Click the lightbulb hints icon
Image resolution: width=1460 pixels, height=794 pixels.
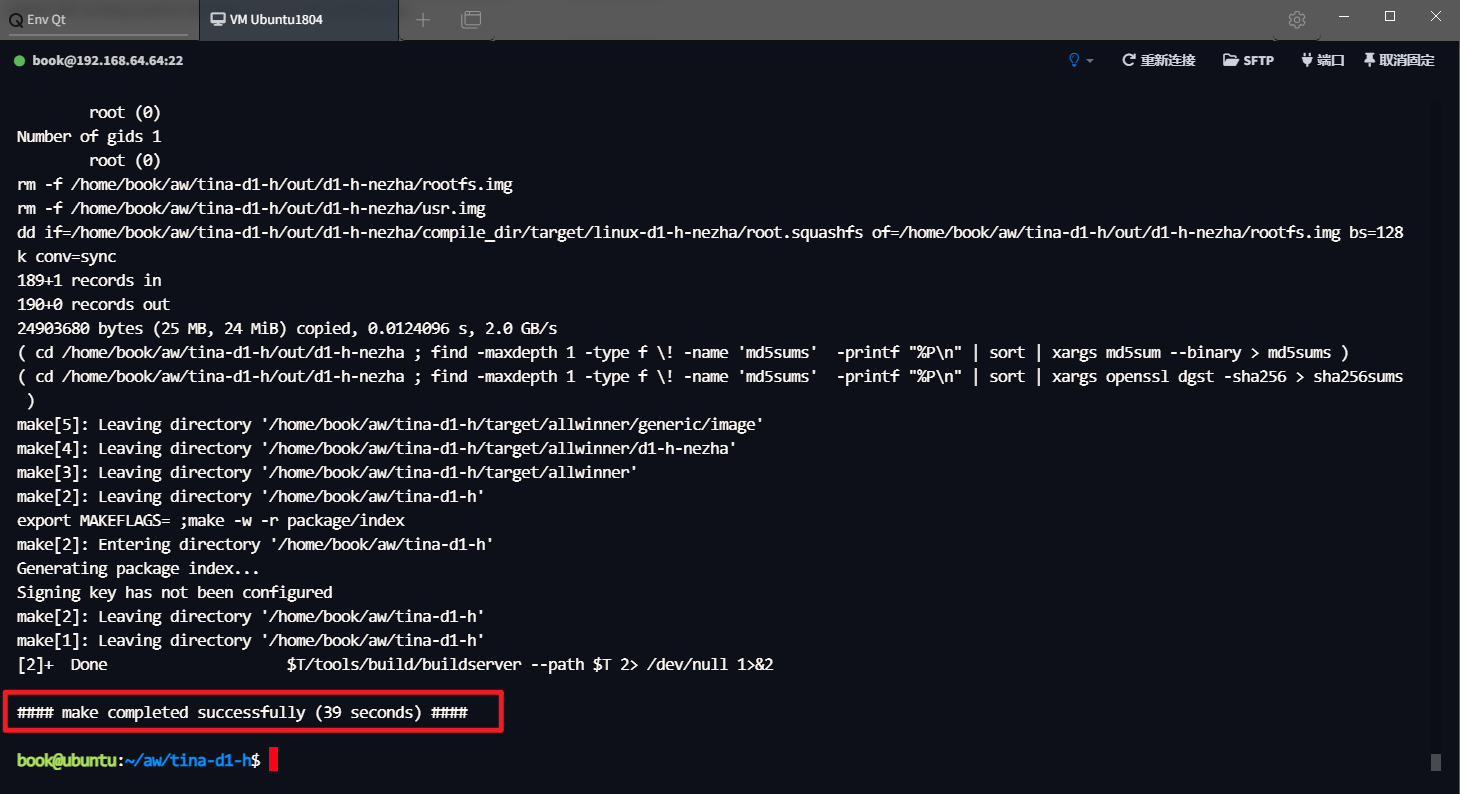pyautogui.click(x=1074, y=60)
